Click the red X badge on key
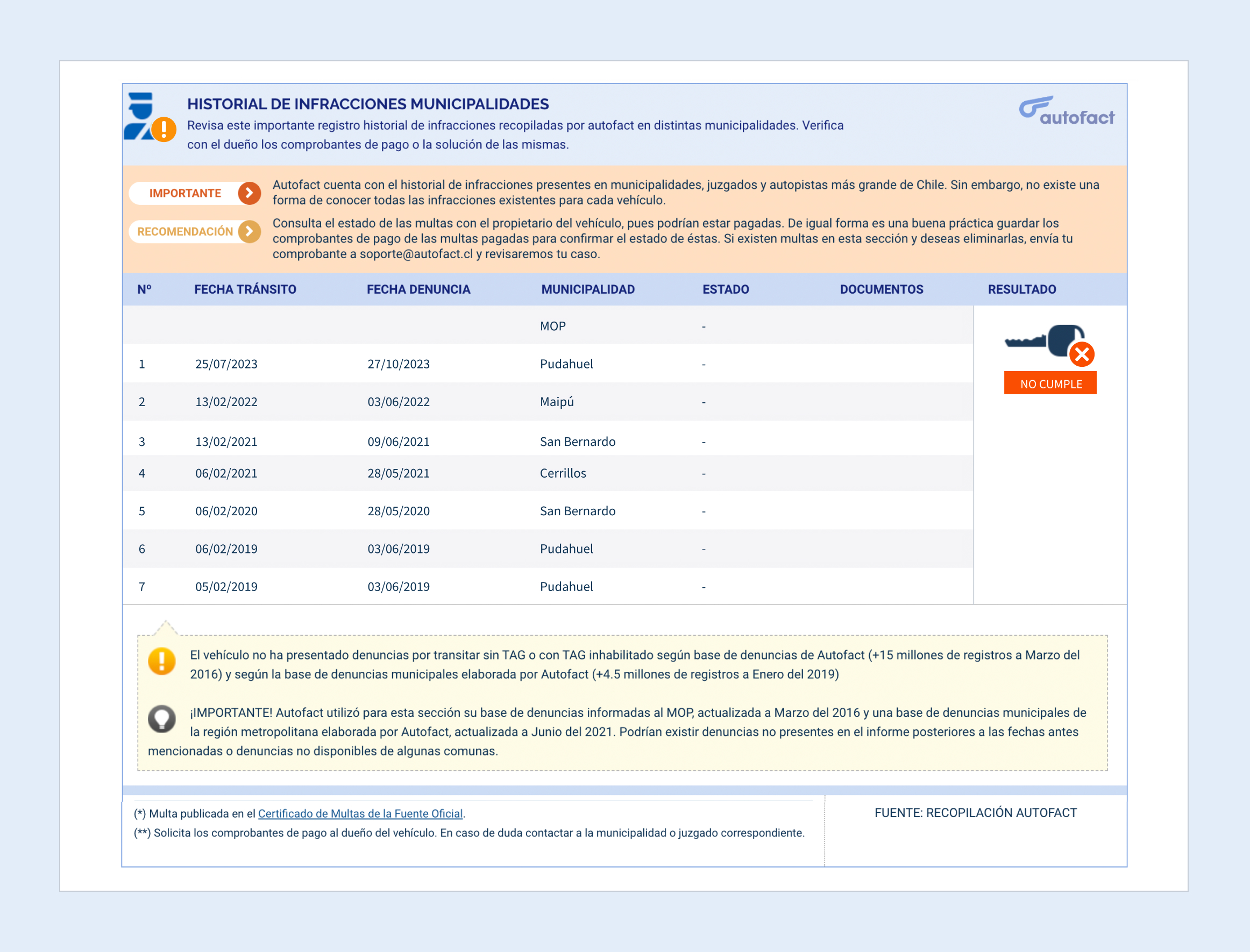The width and height of the screenshot is (1250, 952). (1082, 355)
